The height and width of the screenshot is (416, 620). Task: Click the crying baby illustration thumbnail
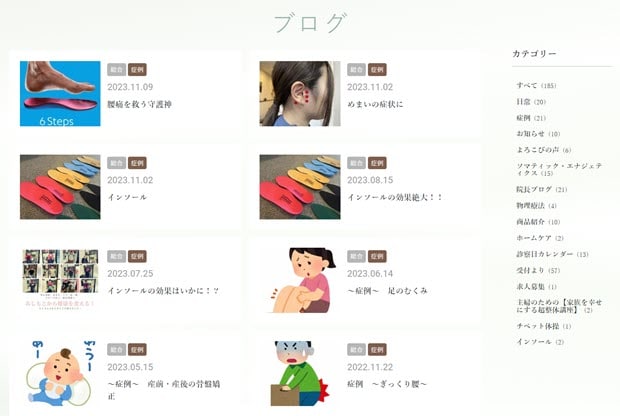(x=60, y=373)
